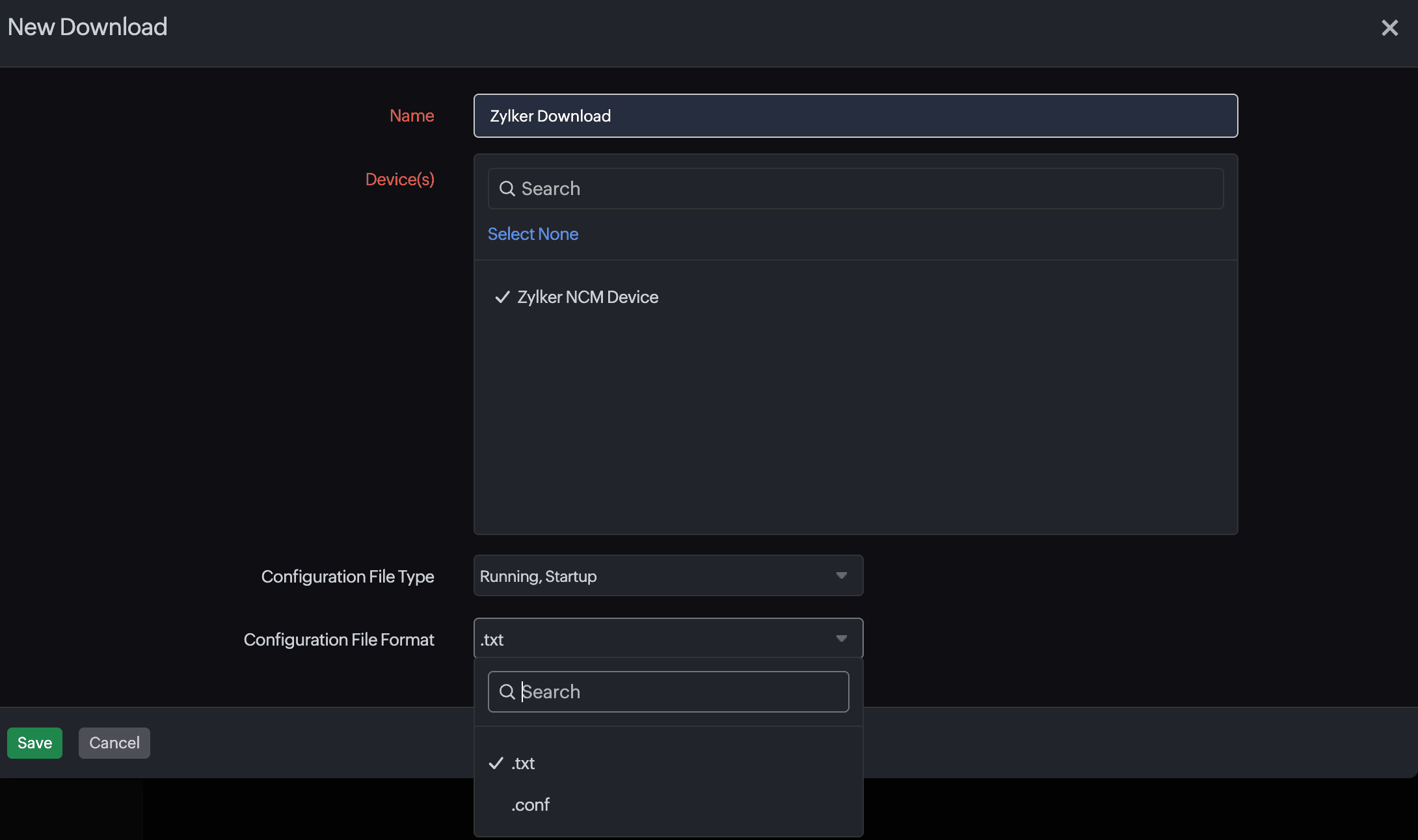The image size is (1418, 840).
Task: Click the checkmark beside Zylker NCM Device
Action: [502, 297]
